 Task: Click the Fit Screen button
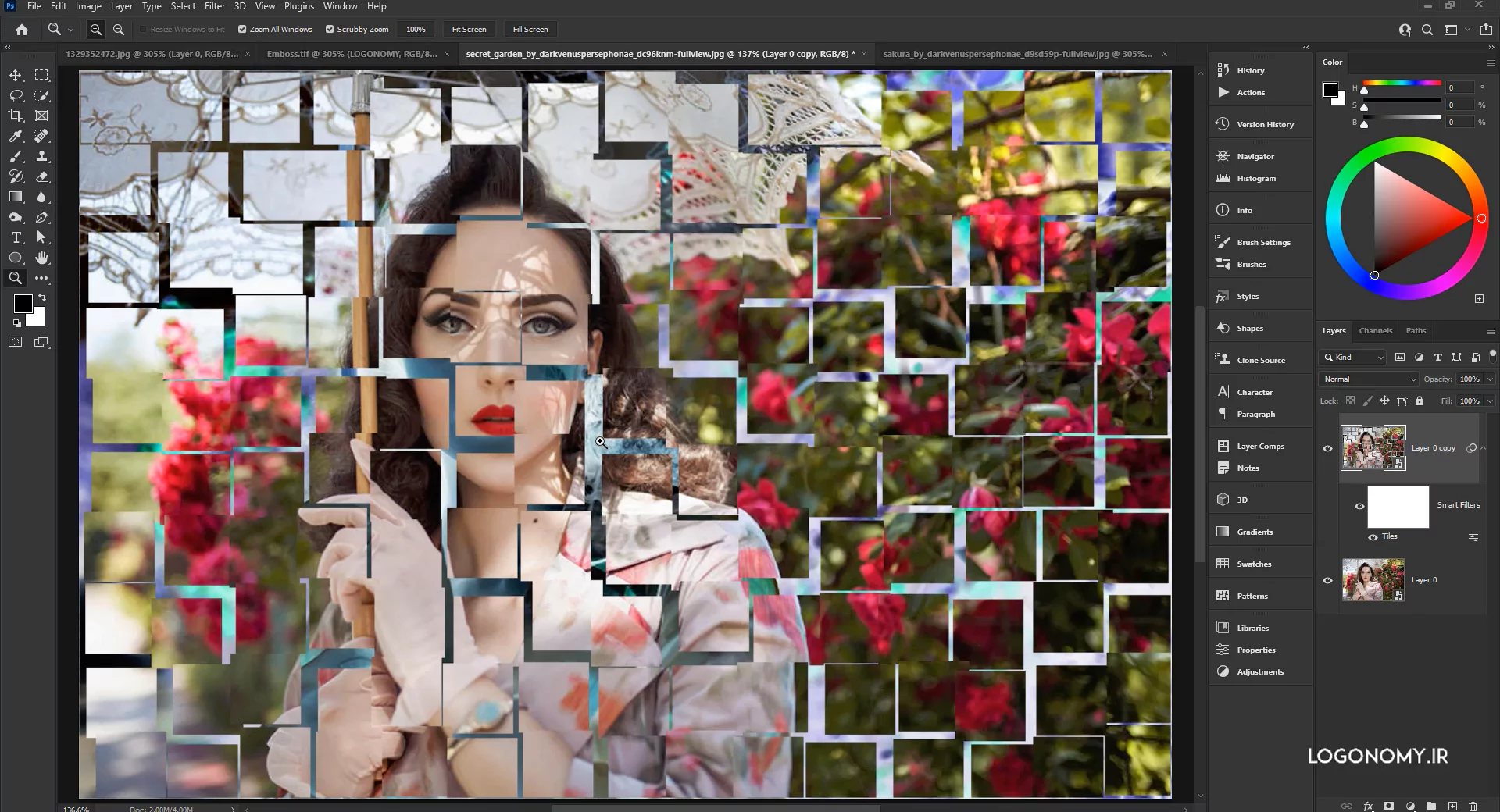point(469,30)
